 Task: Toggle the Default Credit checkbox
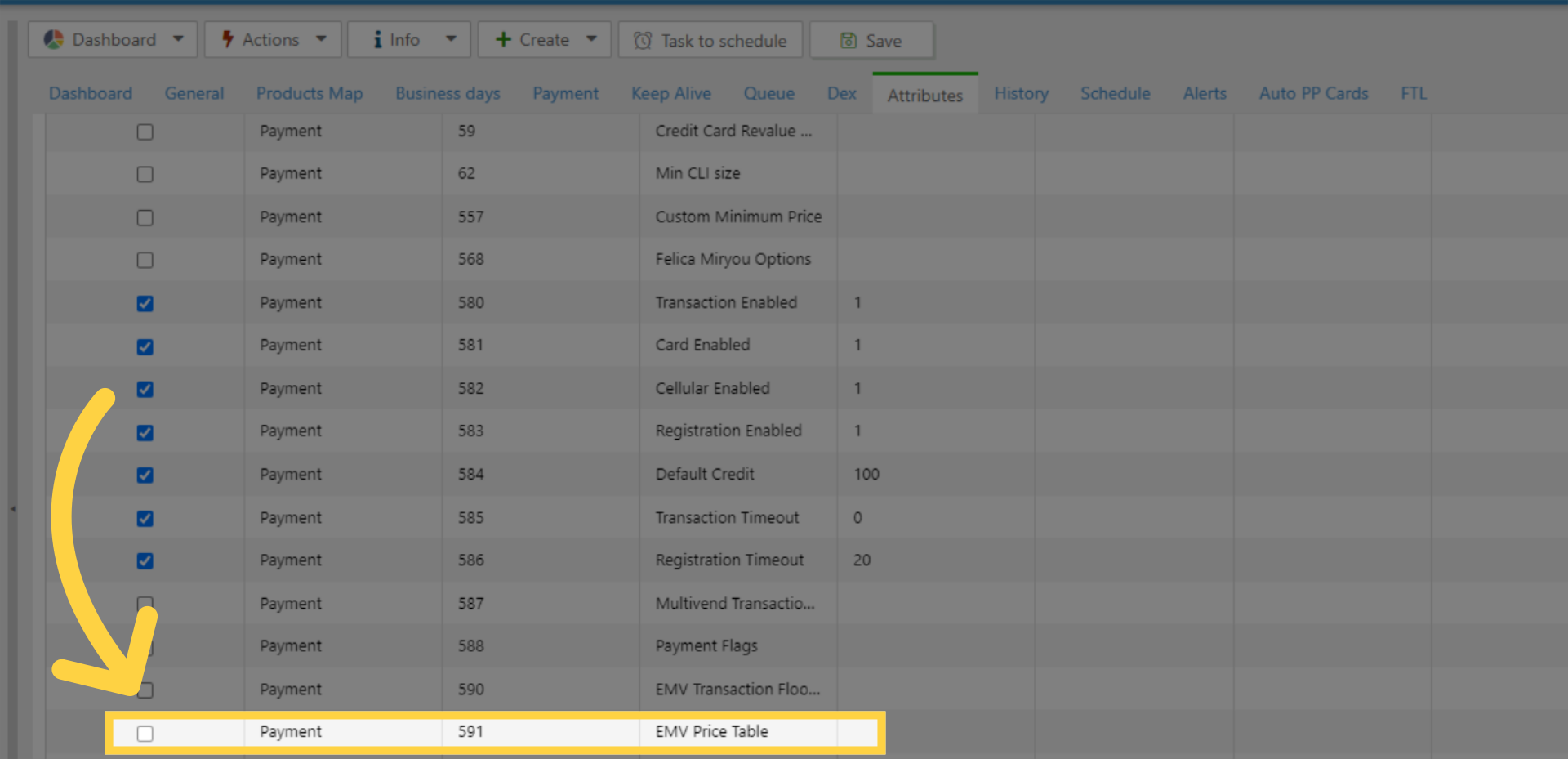point(145,475)
